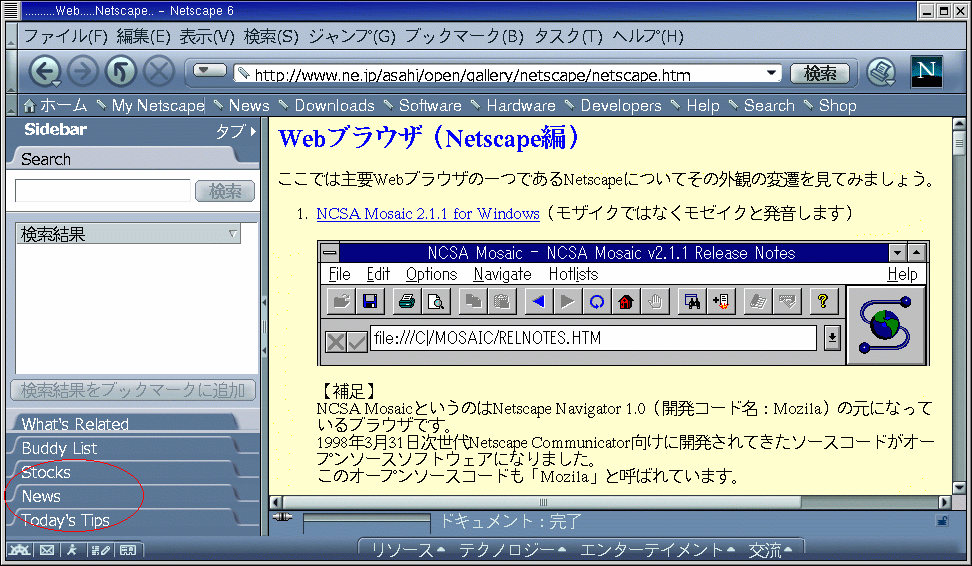The width and height of the screenshot is (972, 566).
Task: Click the page bookmark icon beside URL
Action: click(244, 73)
